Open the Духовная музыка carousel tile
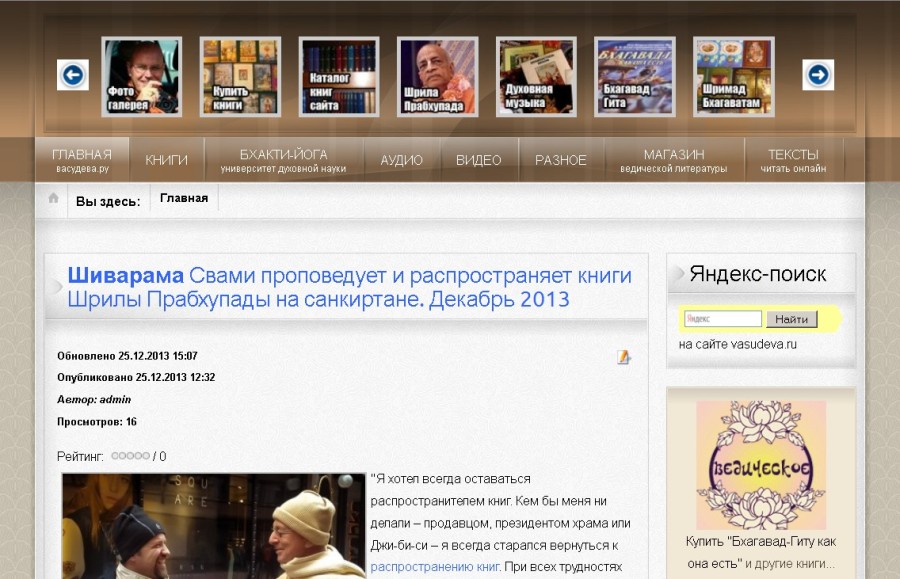This screenshot has width=900, height=579. (536, 77)
